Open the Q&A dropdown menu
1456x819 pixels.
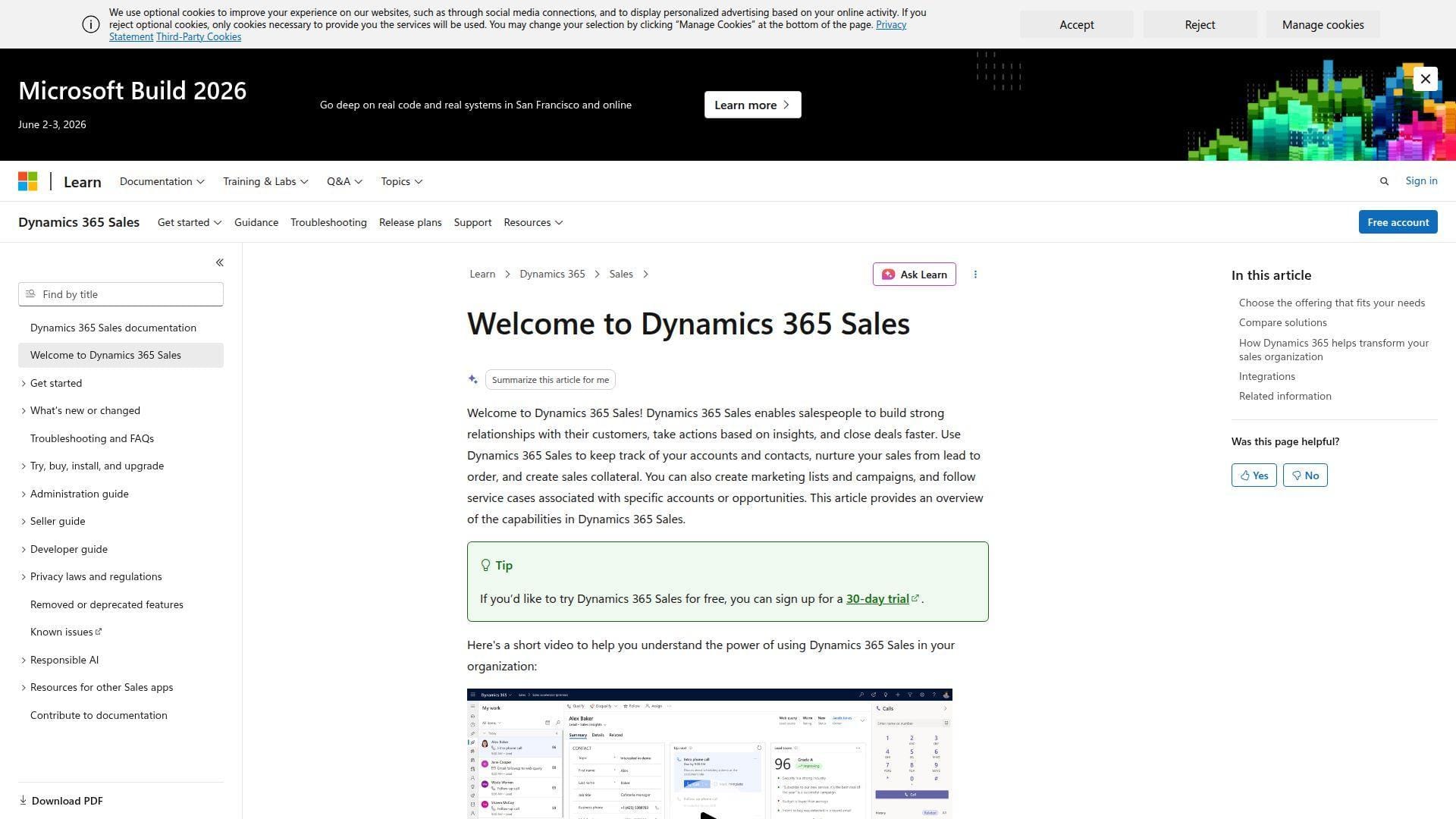point(344,181)
